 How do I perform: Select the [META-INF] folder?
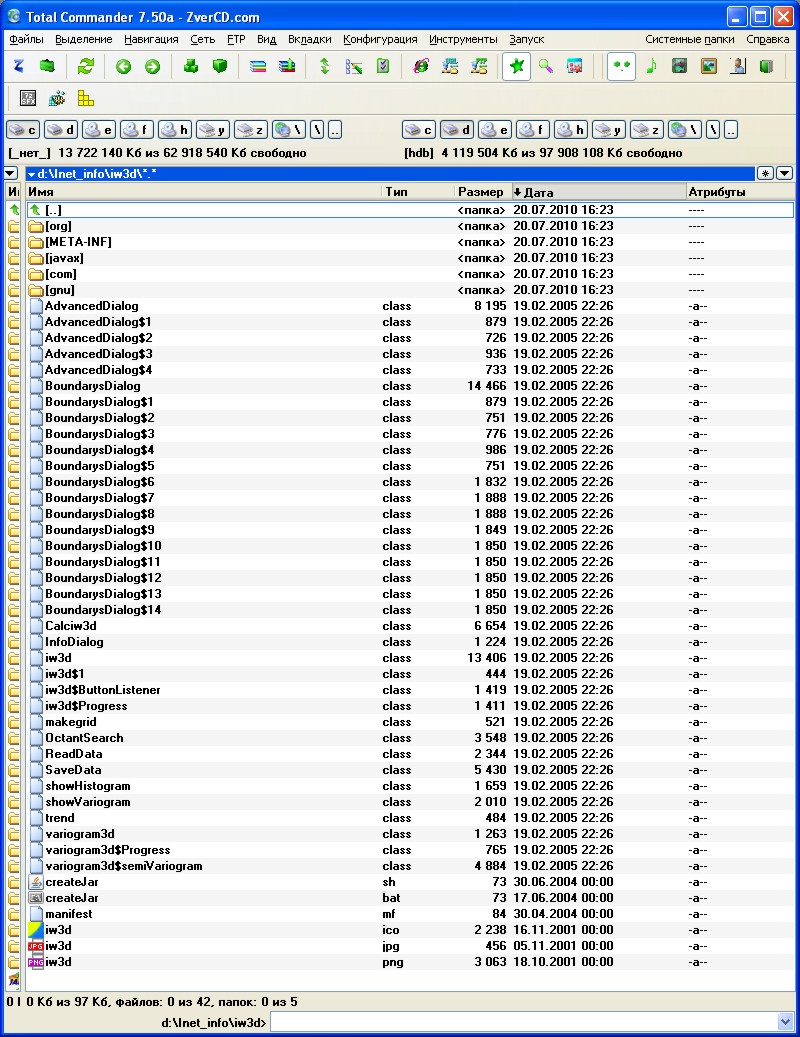(x=410, y=242)
